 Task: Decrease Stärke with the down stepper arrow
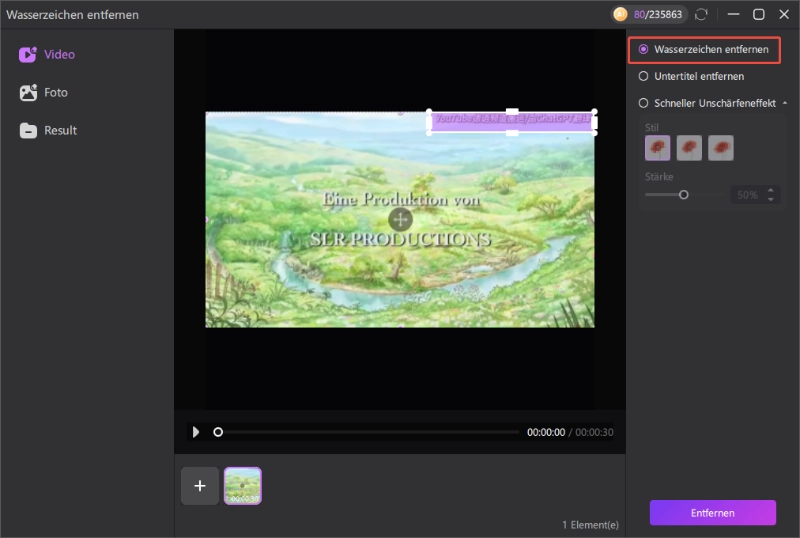click(770, 199)
